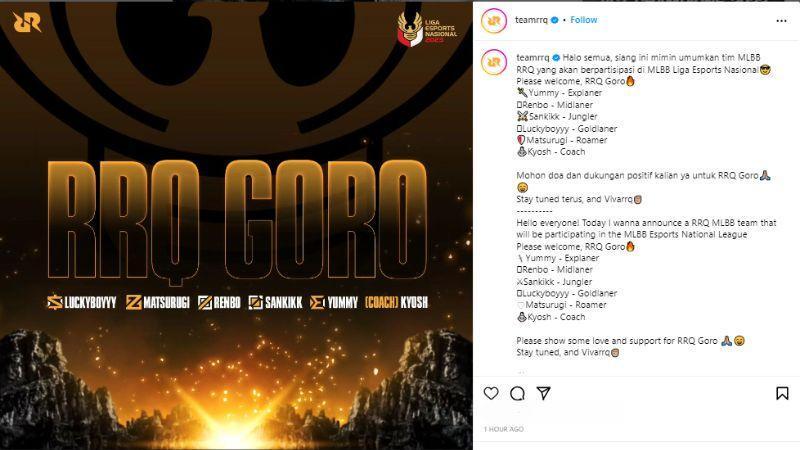Click the SANKIKK player name on poster
The image size is (800, 450).
click(x=276, y=303)
